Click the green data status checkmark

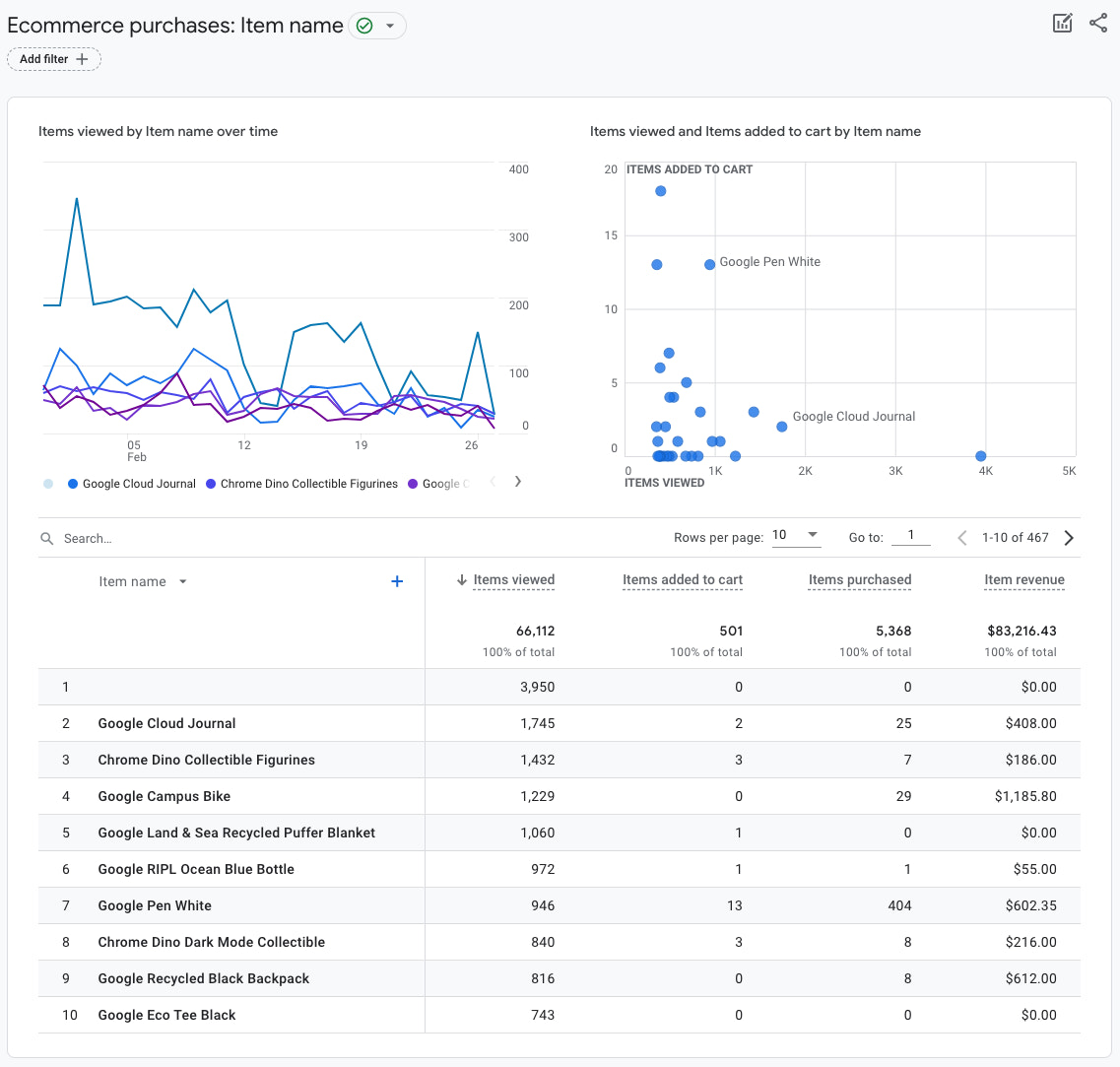click(x=364, y=27)
